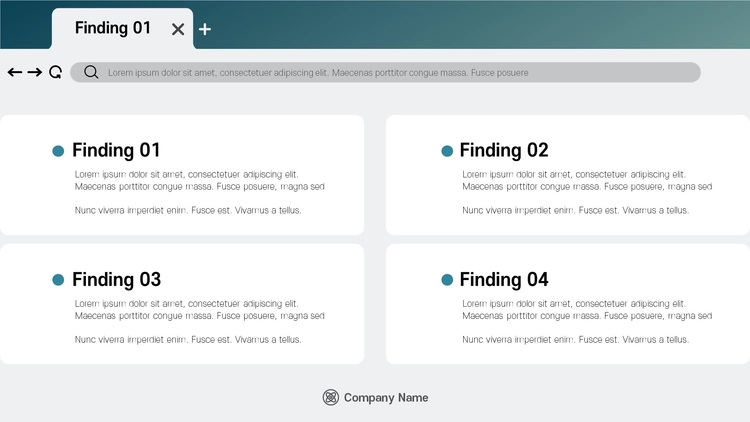
Task: Click the teal bullet beside Finding 04
Action: tap(447, 280)
